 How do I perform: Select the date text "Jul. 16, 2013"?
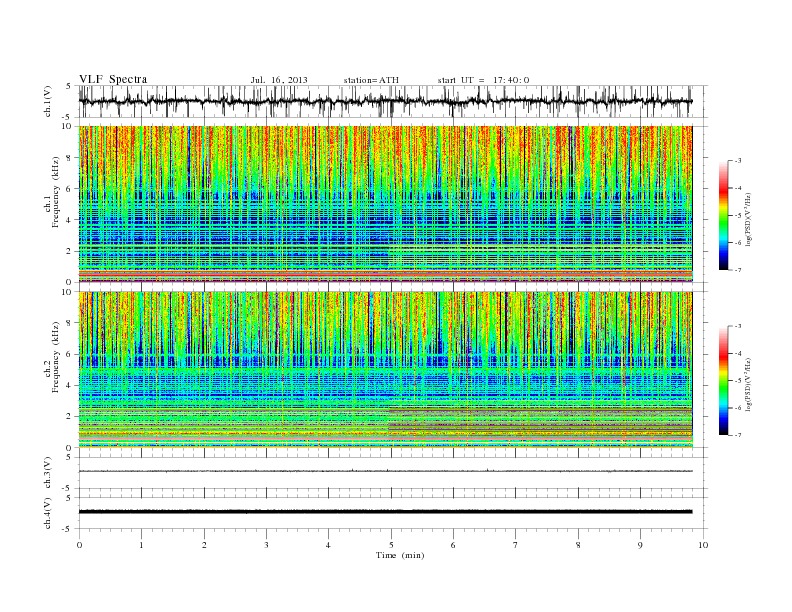click(279, 80)
